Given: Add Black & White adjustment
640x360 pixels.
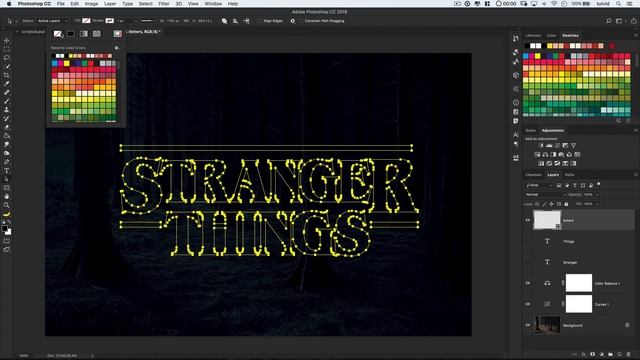Looking at the screenshot, I should [553, 154].
